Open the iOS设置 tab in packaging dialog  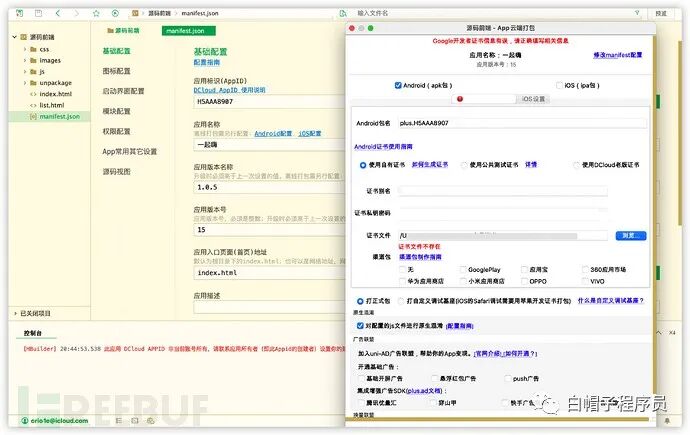pyautogui.click(x=533, y=99)
